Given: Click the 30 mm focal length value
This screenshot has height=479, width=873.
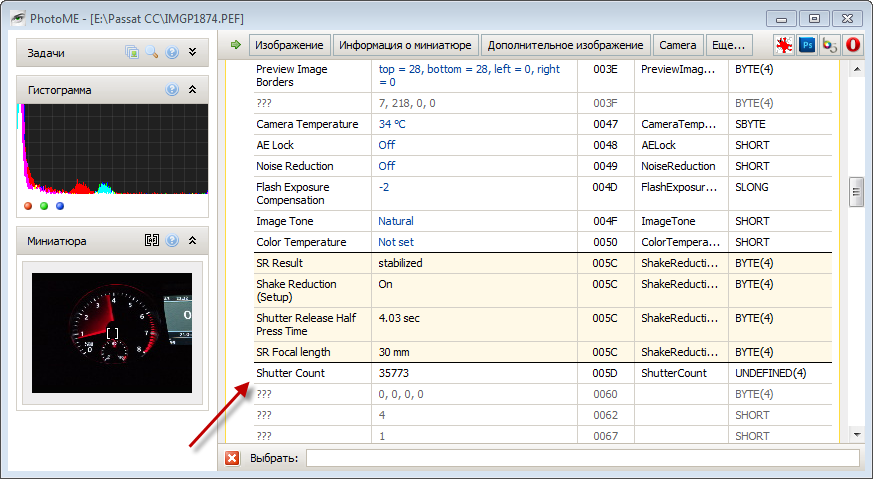Looking at the screenshot, I should tap(394, 352).
